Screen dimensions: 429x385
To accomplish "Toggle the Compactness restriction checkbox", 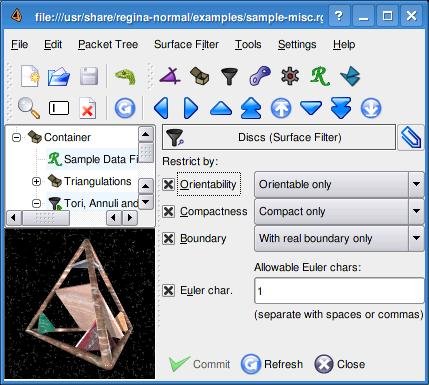I will 168,211.
